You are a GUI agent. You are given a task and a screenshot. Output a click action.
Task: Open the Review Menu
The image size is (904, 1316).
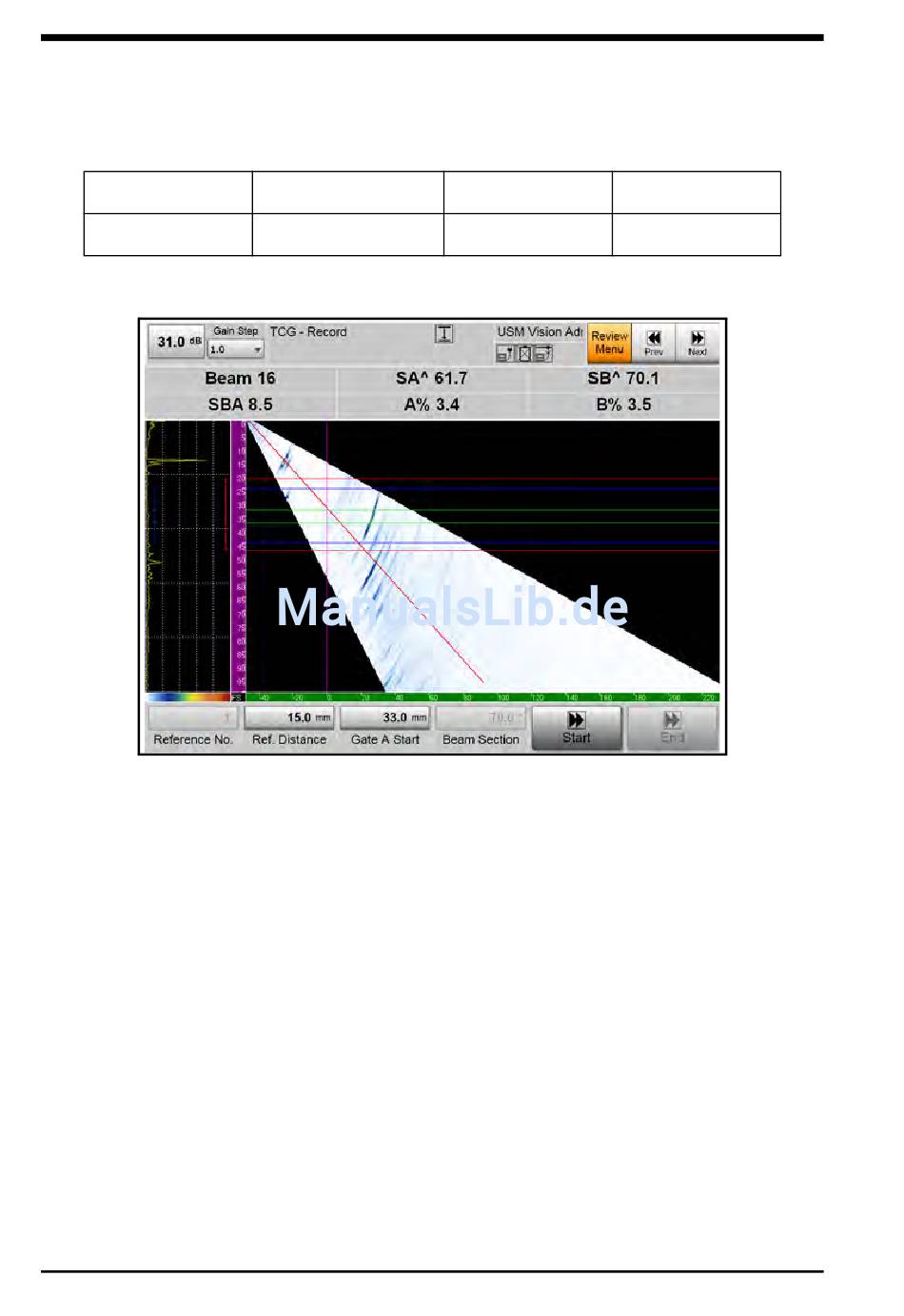coord(609,343)
